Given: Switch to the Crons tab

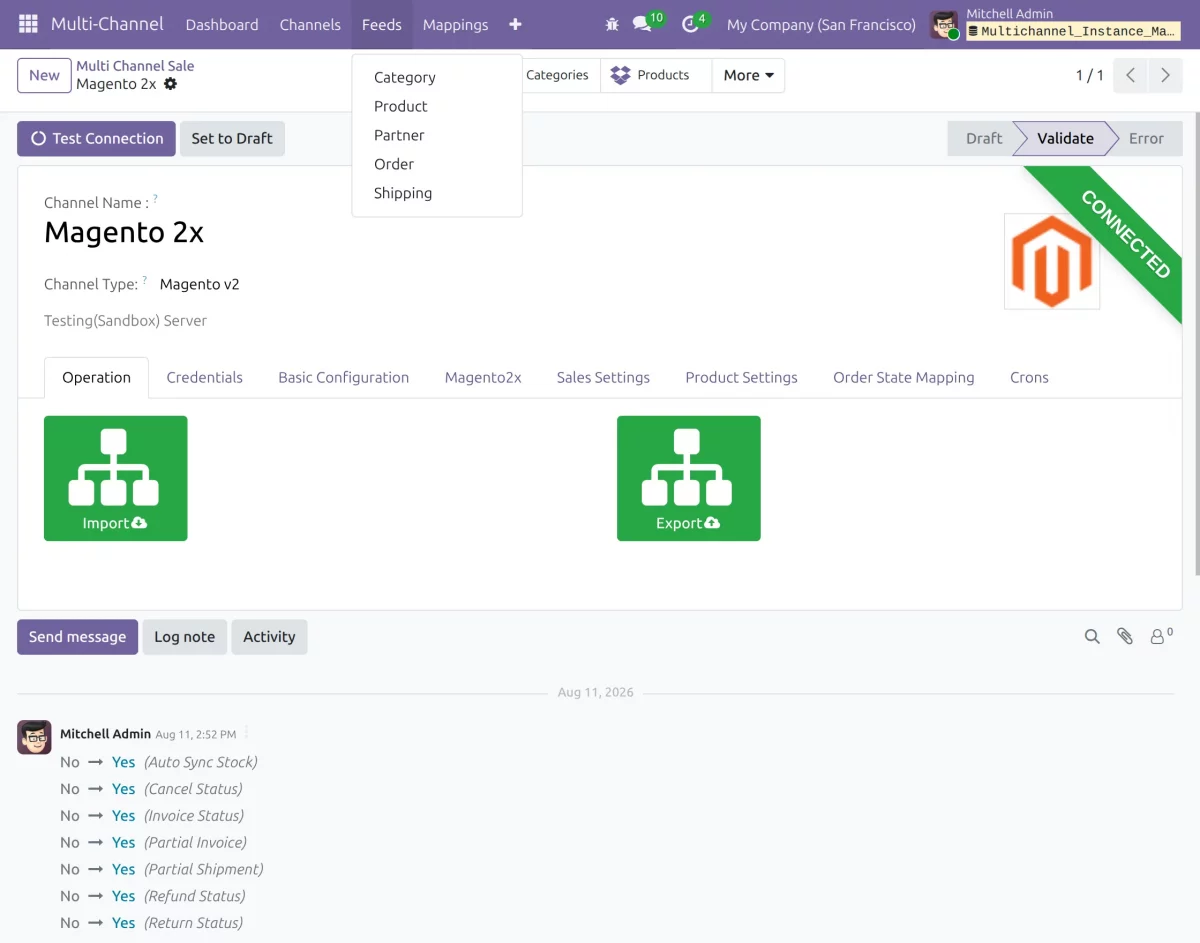Looking at the screenshot, I should coord(1029,377).
